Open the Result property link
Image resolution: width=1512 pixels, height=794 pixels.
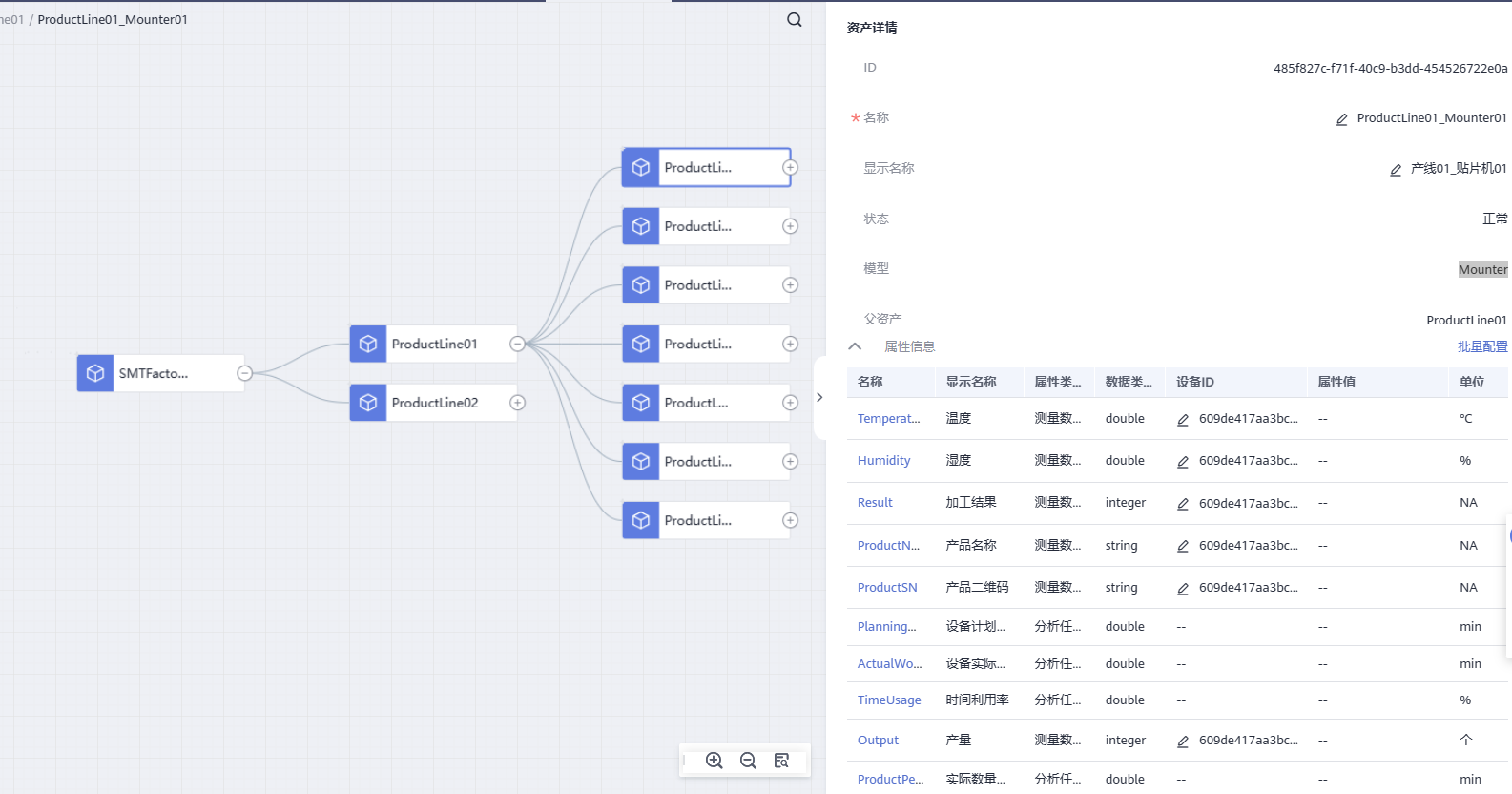point(875,502)
